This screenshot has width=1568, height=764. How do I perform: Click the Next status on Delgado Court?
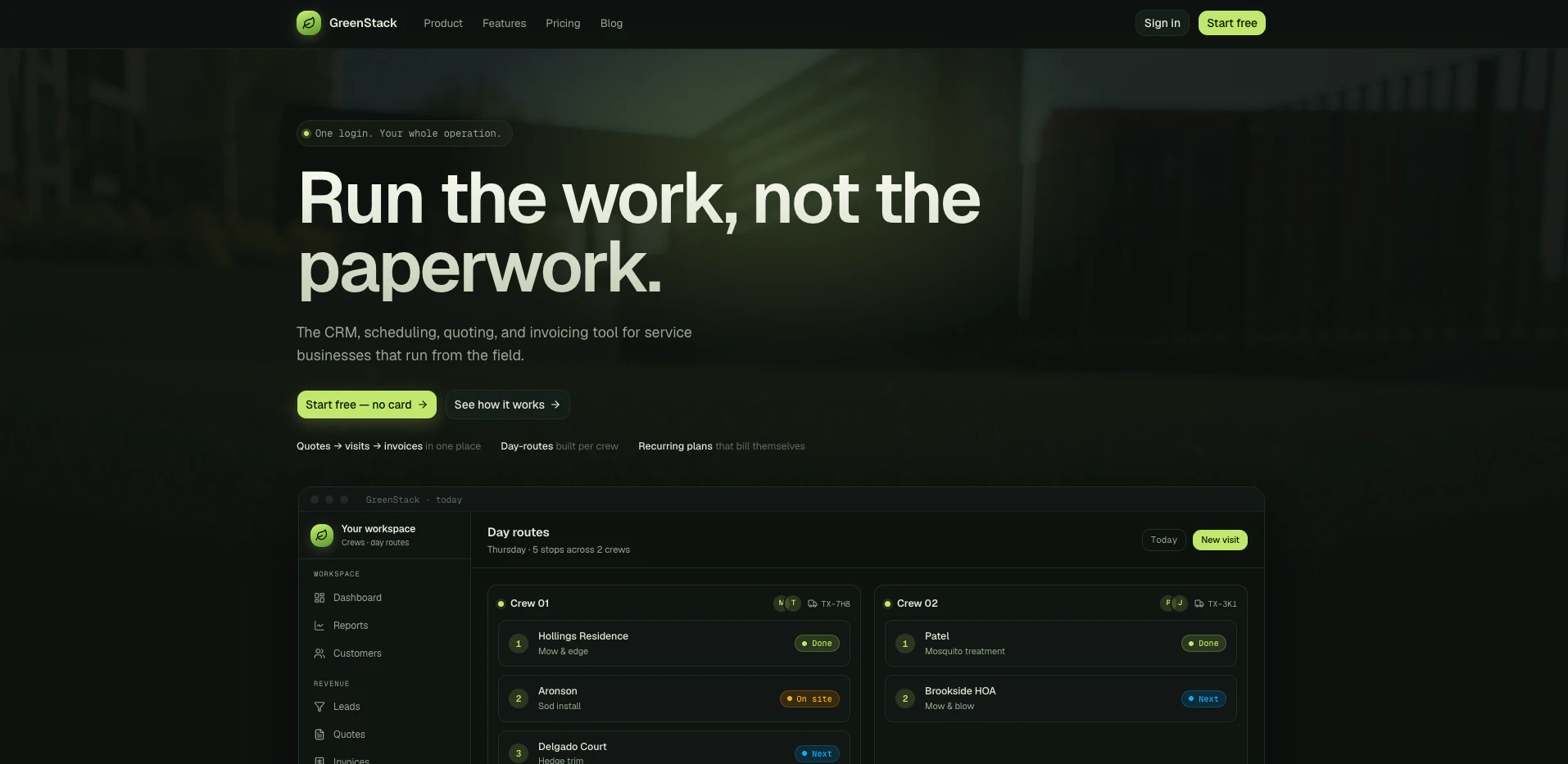[817, 753]
